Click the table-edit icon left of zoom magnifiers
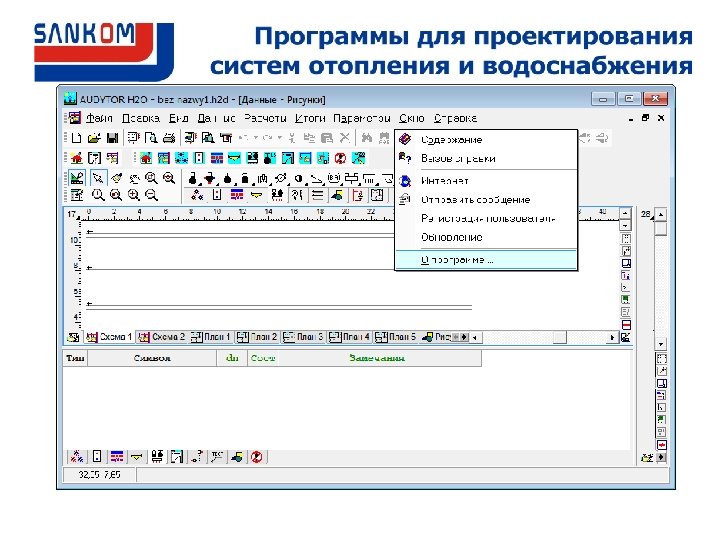This screenshot has width=720, height=540. 77,195
